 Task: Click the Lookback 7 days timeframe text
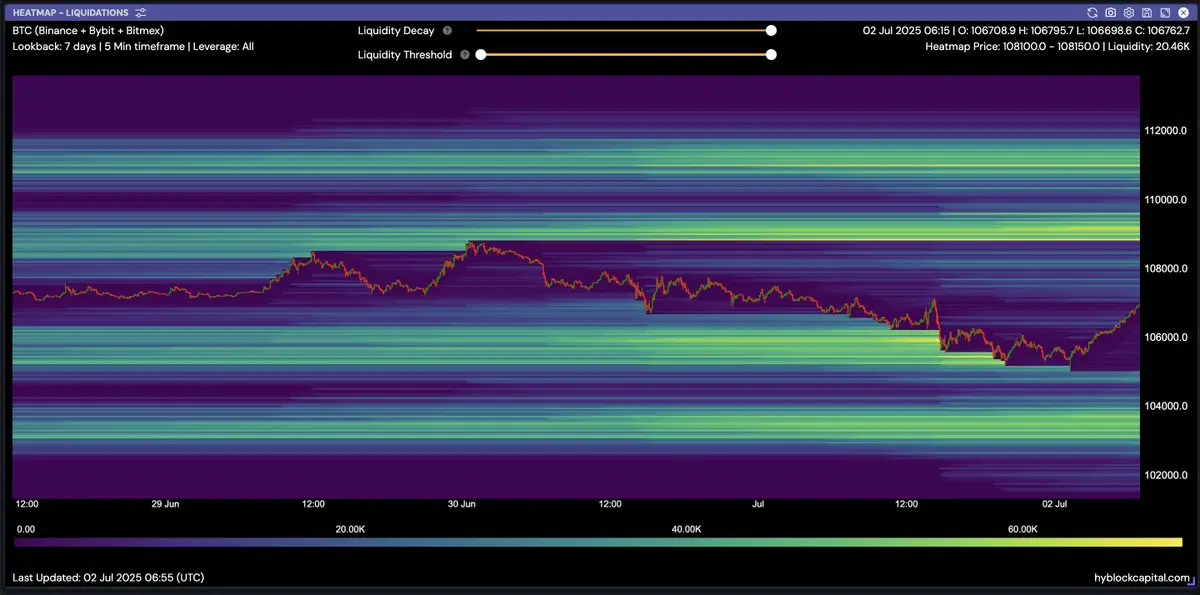(133, 46)
